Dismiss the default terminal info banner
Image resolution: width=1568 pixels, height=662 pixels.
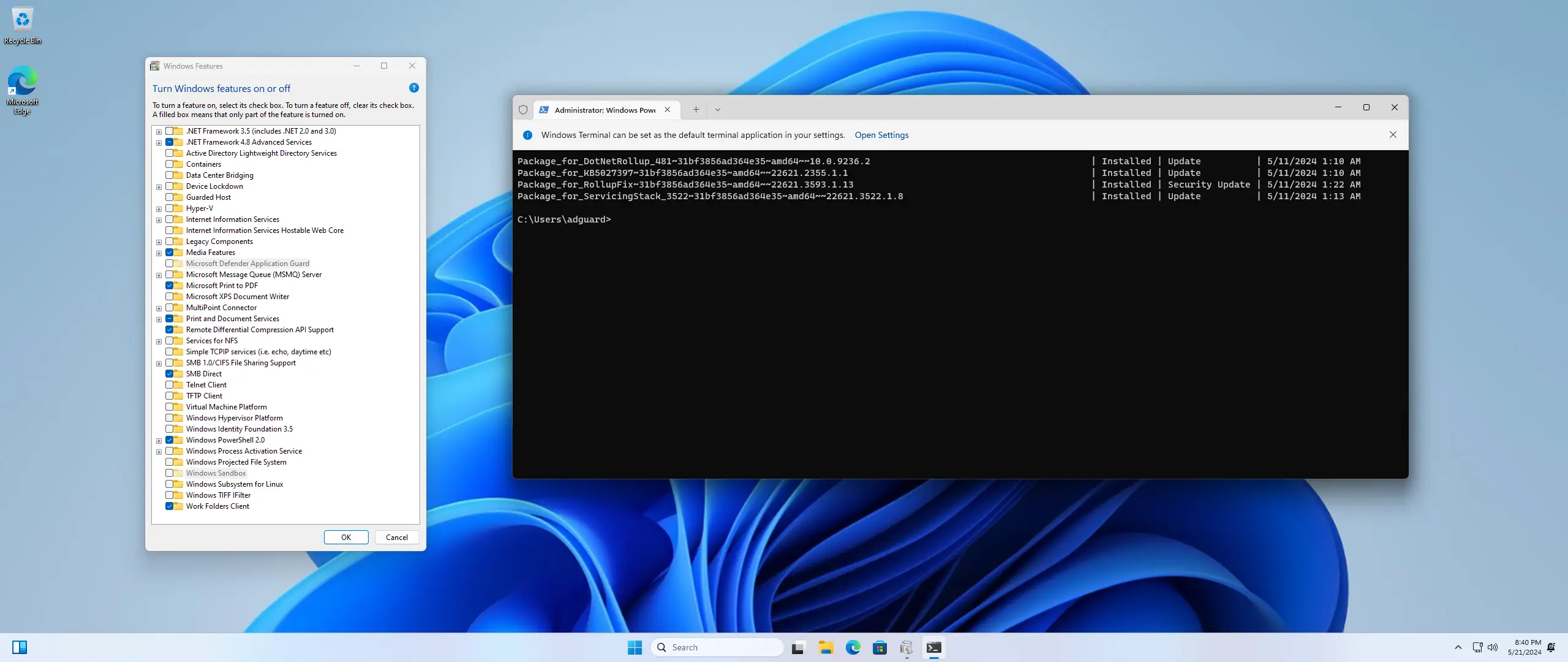pyautogui.click(x=1393, y=135)
